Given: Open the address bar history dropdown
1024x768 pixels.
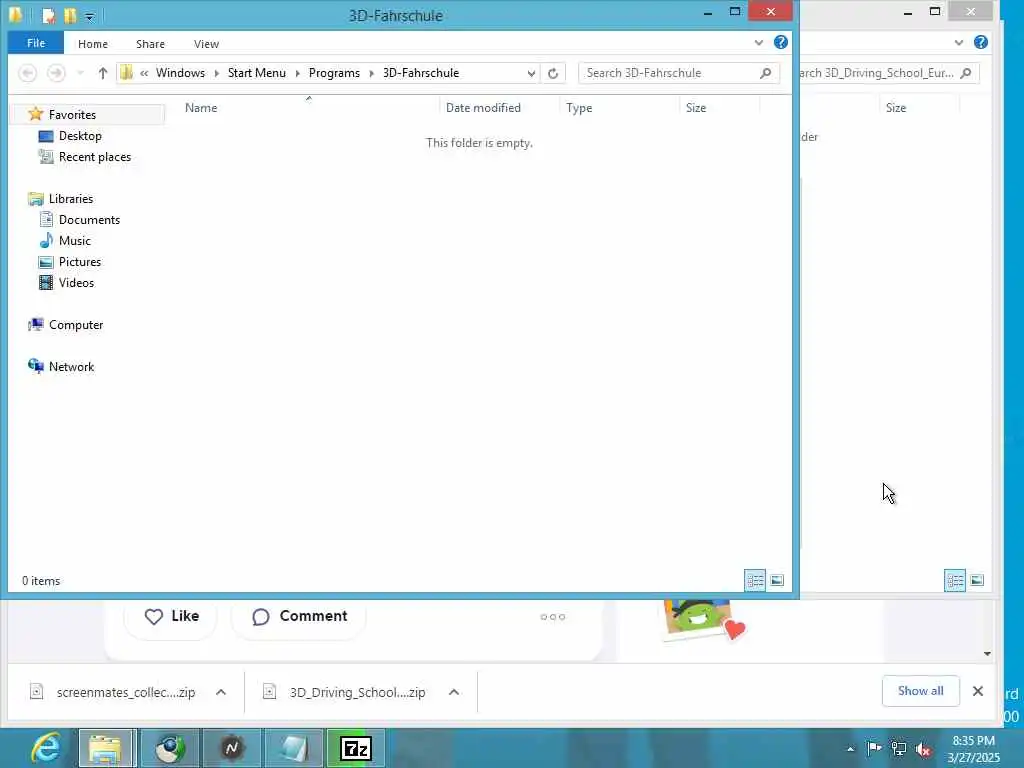Looking at the screenshot, I should coord(531,74).
